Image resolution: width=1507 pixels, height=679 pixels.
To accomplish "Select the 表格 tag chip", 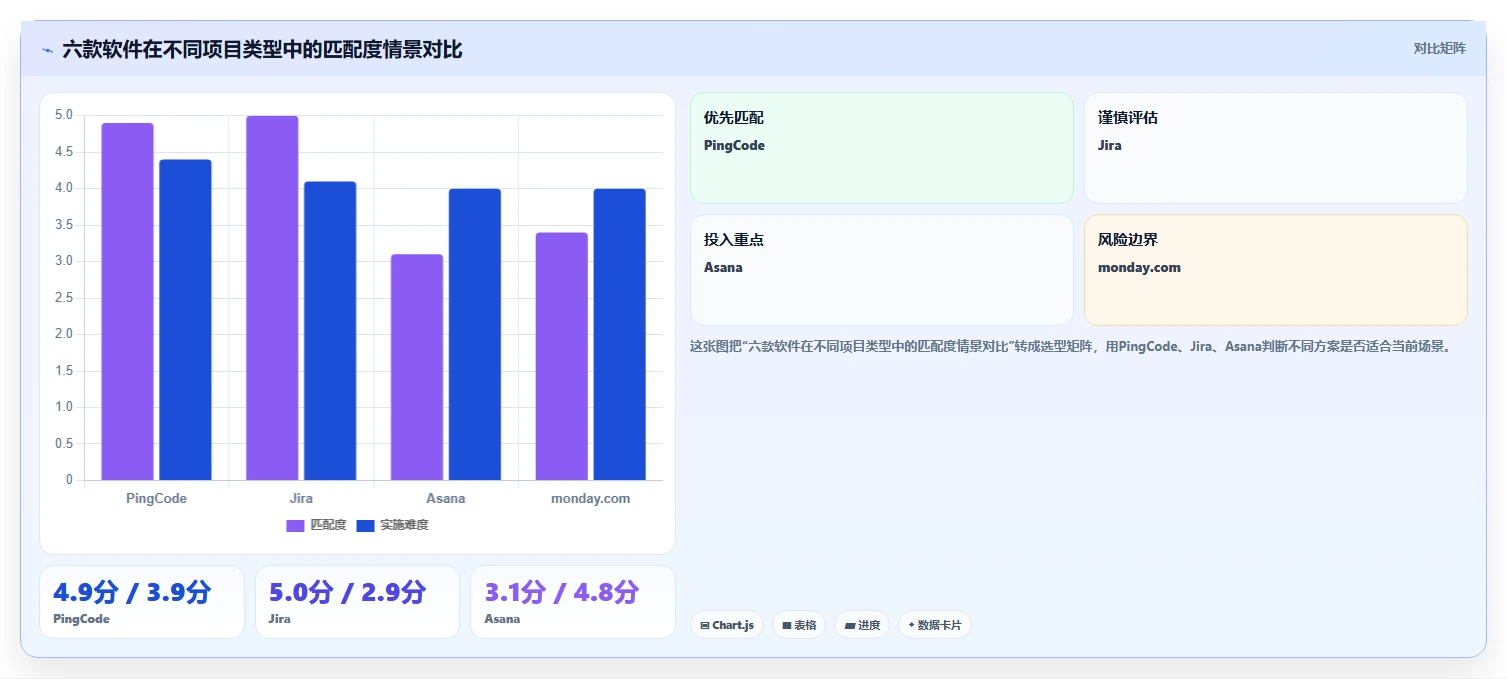I will click(x=799, y=625).
